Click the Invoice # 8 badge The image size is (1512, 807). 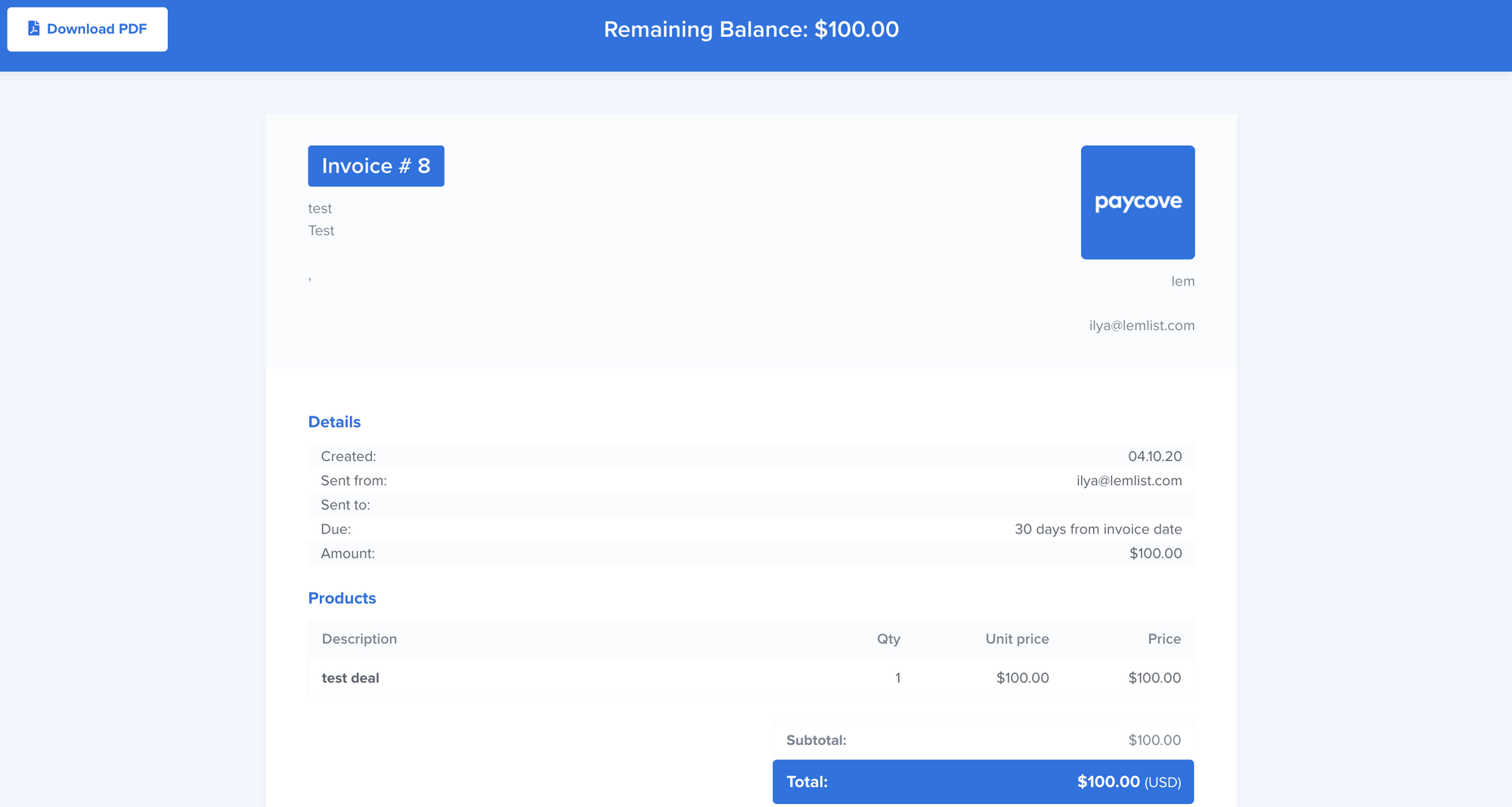click(x=376, y=165)
